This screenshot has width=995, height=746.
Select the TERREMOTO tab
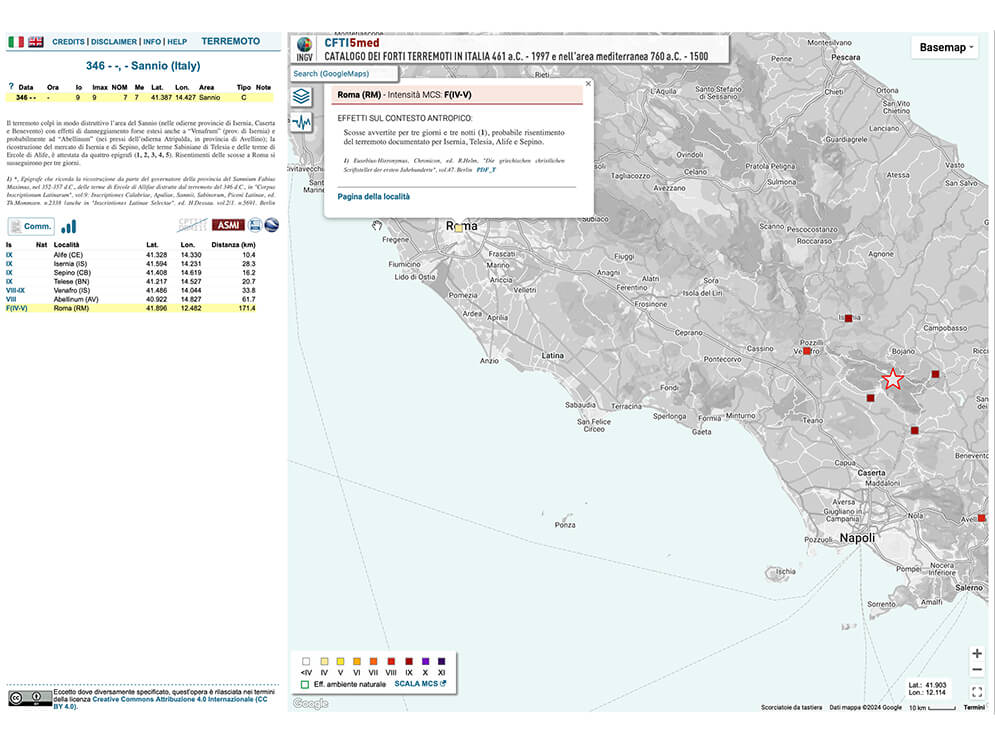(230, 41)
